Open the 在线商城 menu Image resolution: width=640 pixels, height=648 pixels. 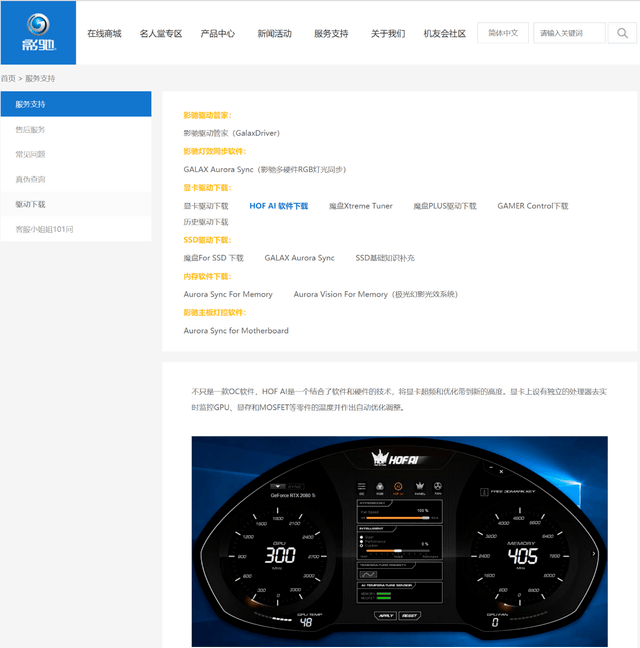pos(104,33)
